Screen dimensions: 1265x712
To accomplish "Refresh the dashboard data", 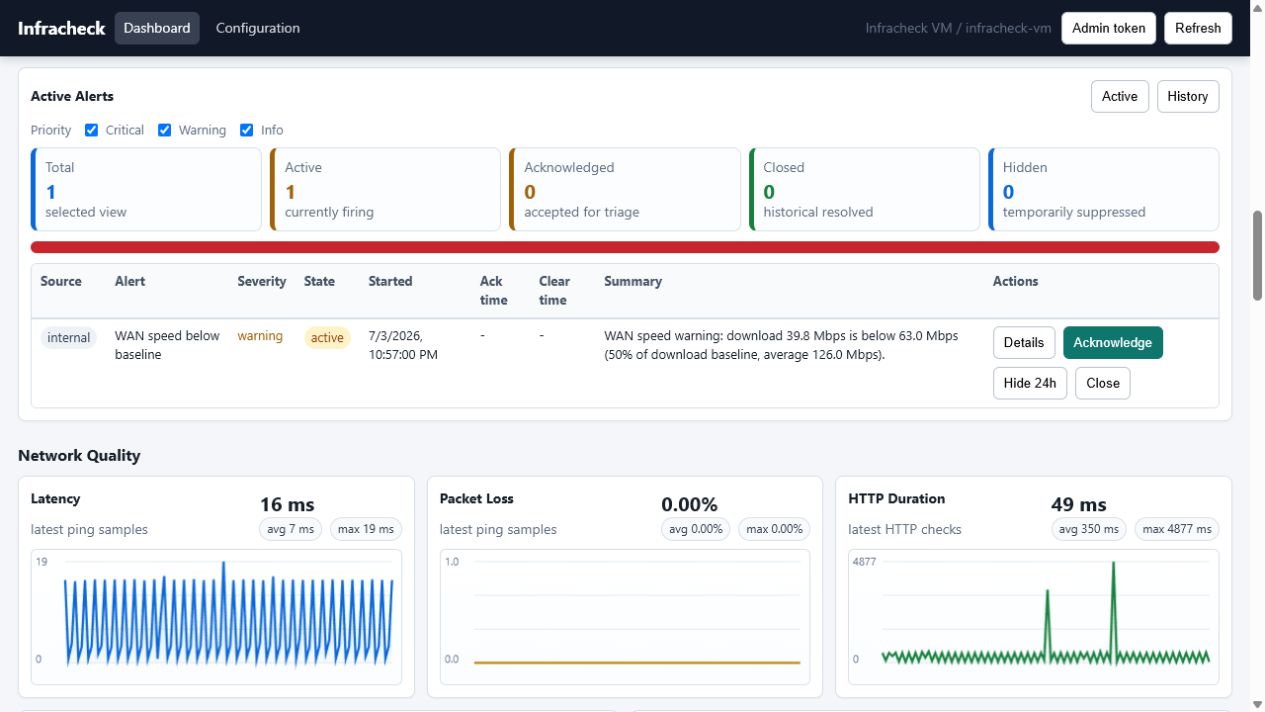I will click(x=1198, y=28).
